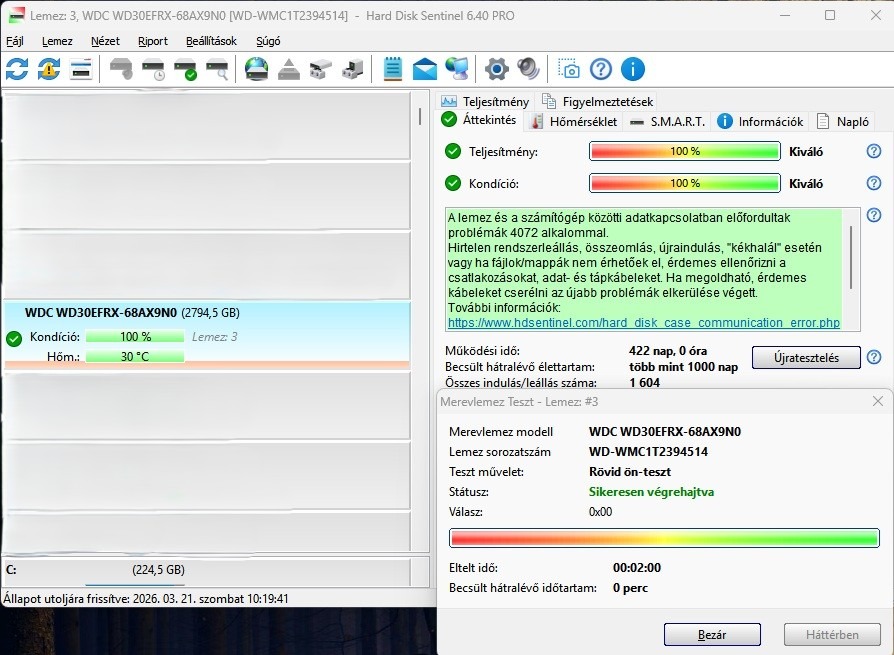Click the 30 °C temperature bar
Viewport: 894px width, 655px height.
pyautogui.click(x=135, y=357)
